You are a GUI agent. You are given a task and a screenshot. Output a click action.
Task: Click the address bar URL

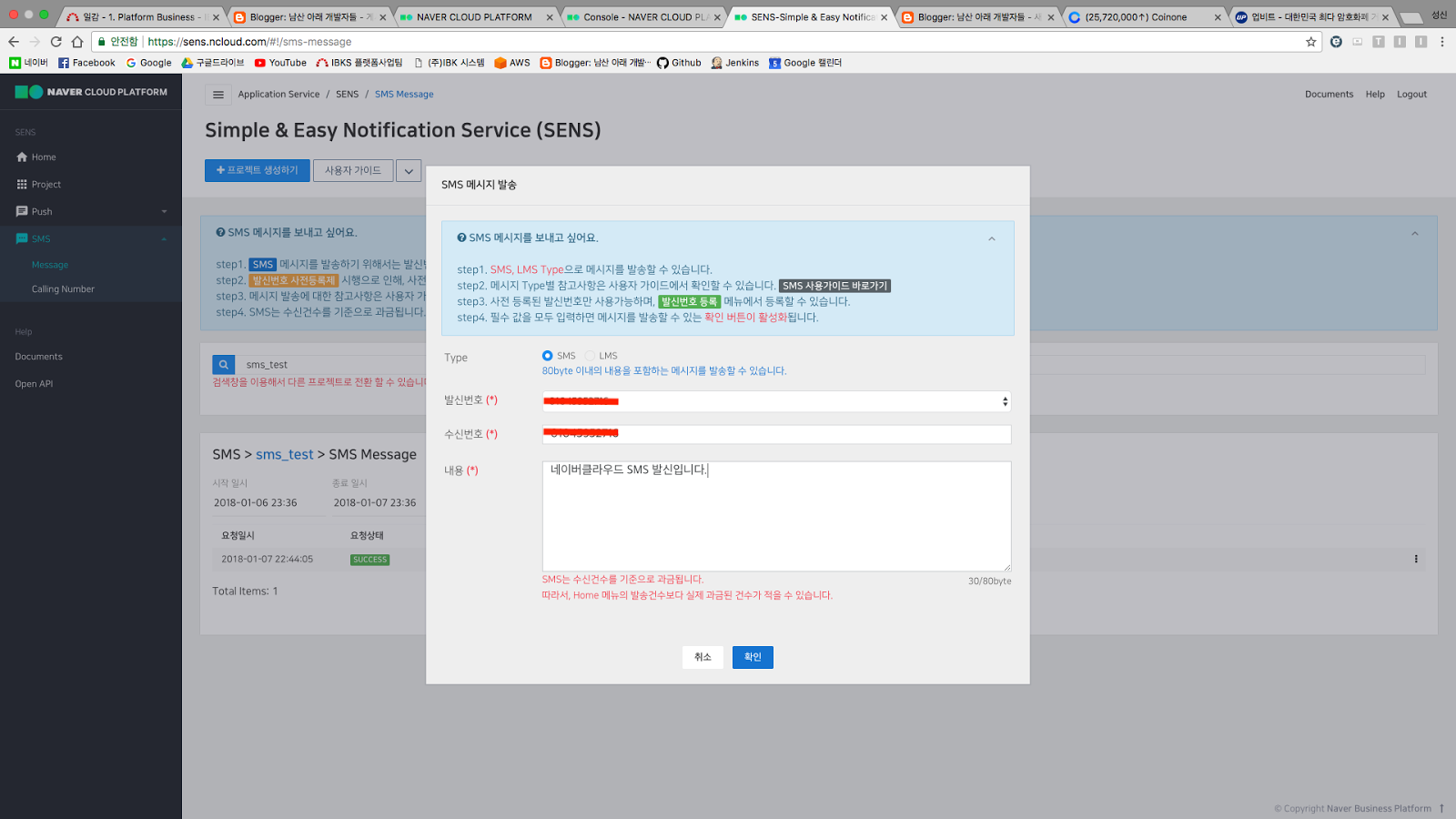click(249, 42)
